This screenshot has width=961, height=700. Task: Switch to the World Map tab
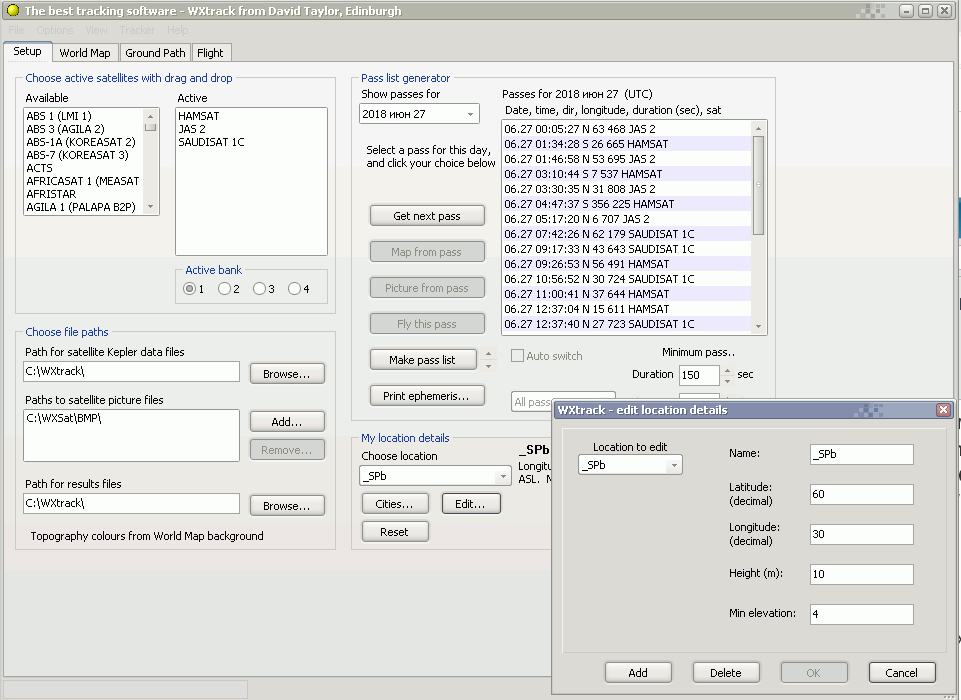pyautogui.click(x=85, y=53)
